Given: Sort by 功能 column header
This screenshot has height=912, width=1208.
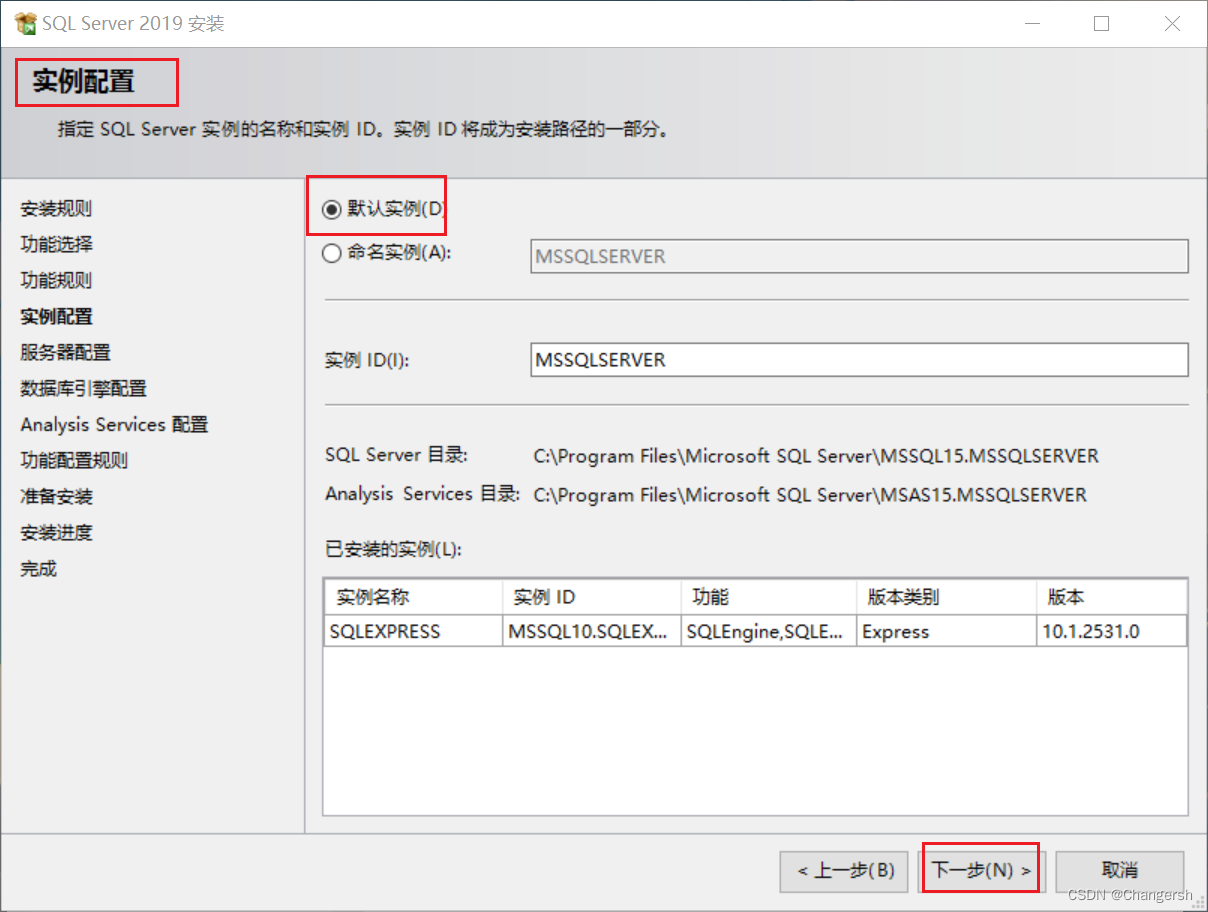Looking at the screenshot, I should pyautogui.click(x=769, y=597).
